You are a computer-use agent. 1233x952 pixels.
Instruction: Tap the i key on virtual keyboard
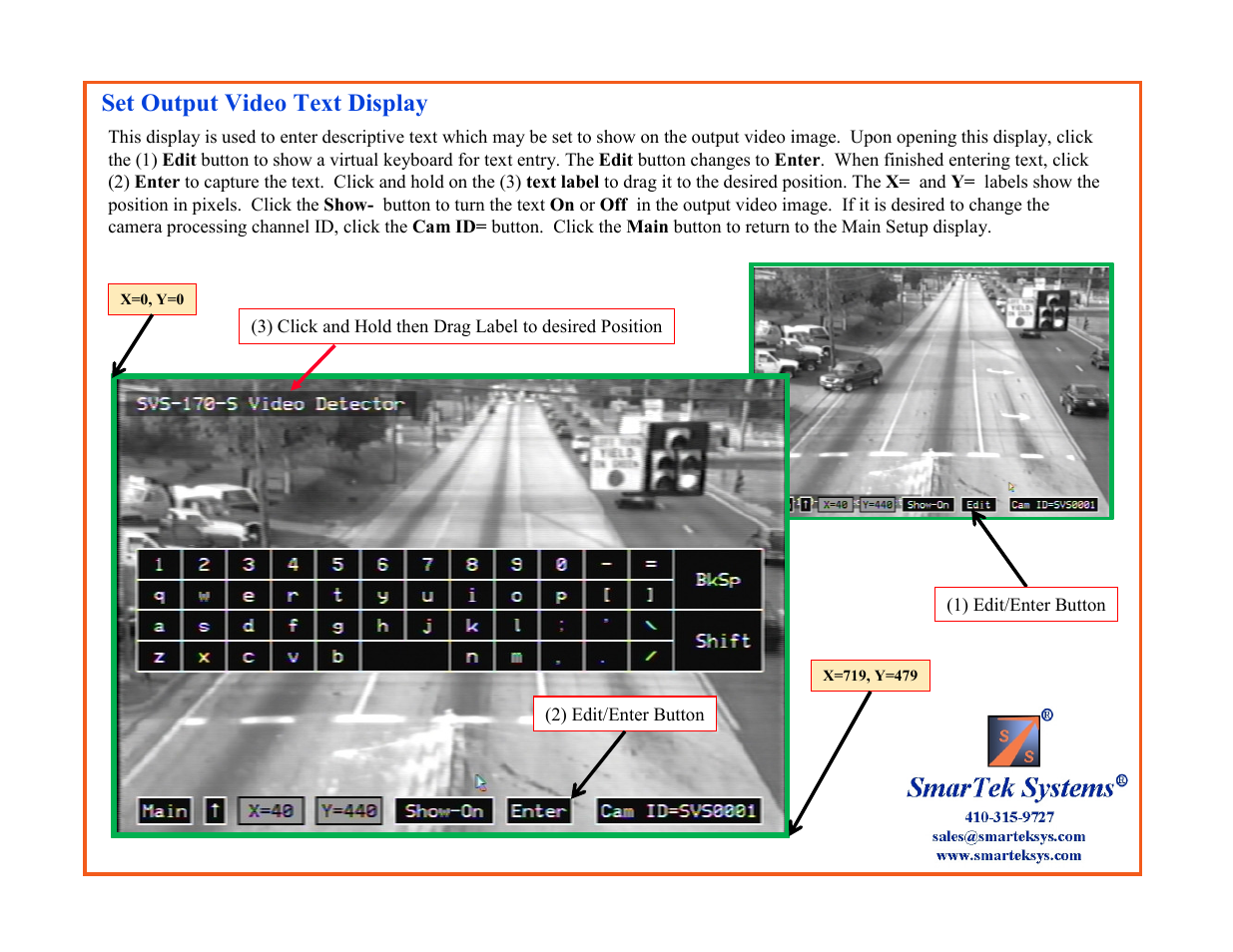pos(472,596)
